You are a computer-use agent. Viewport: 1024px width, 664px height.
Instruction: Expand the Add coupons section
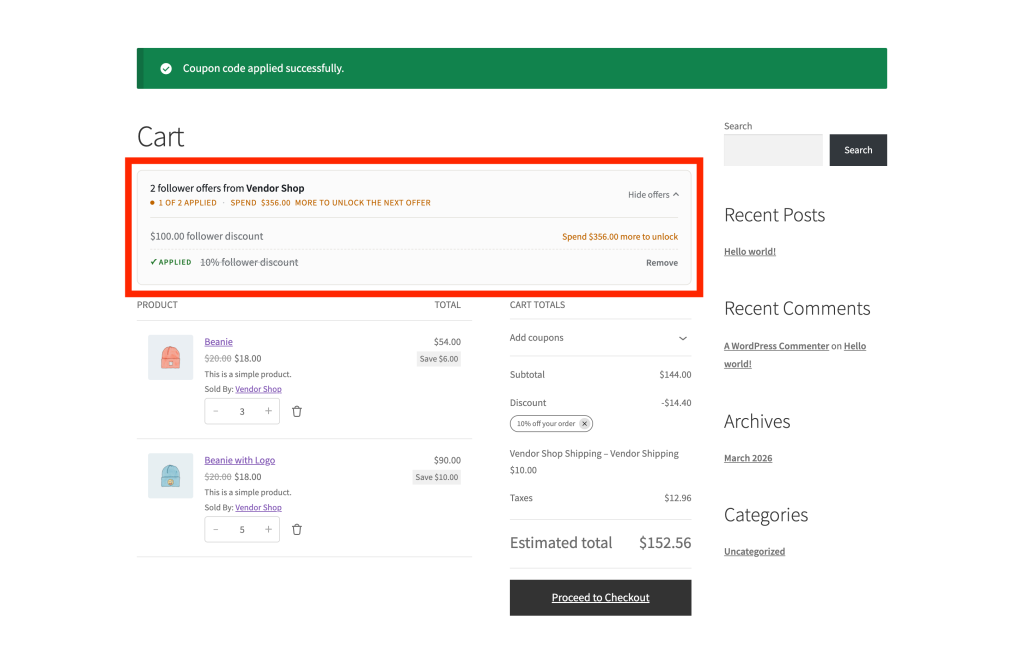click(x=600, y=338)
